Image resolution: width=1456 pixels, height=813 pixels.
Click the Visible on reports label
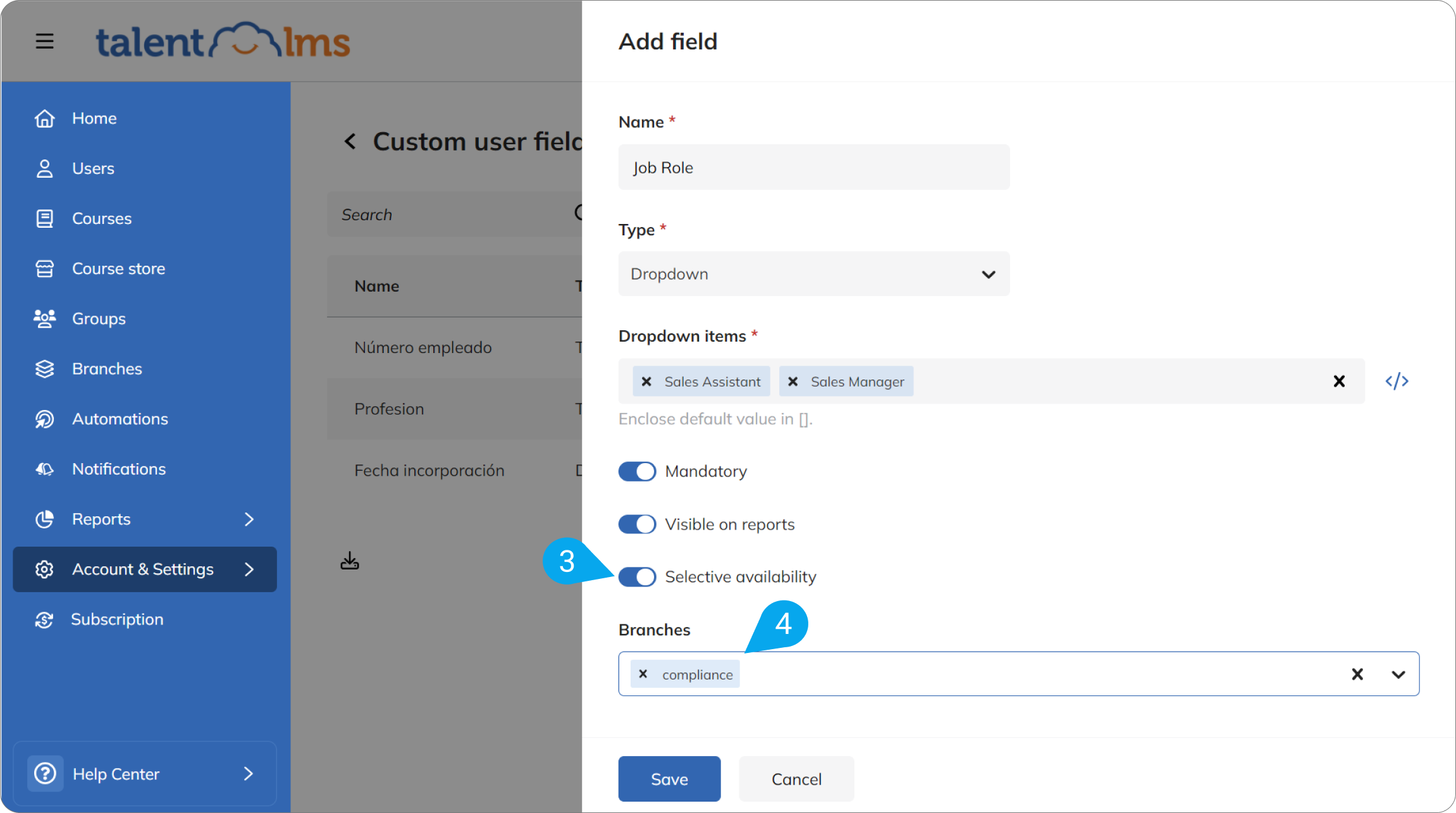[x=730, y=524]
